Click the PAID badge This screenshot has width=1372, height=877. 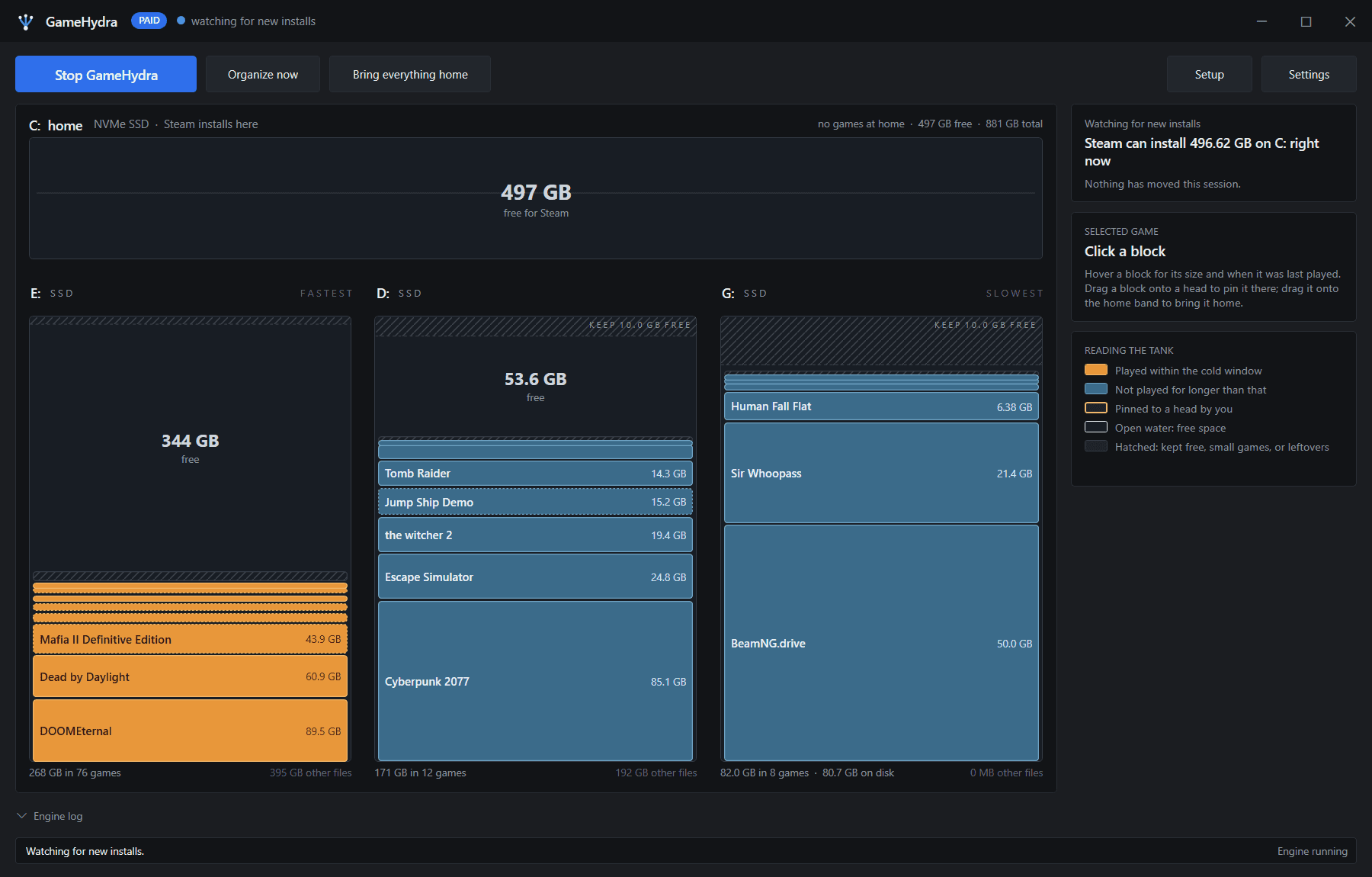click(149, 21)
